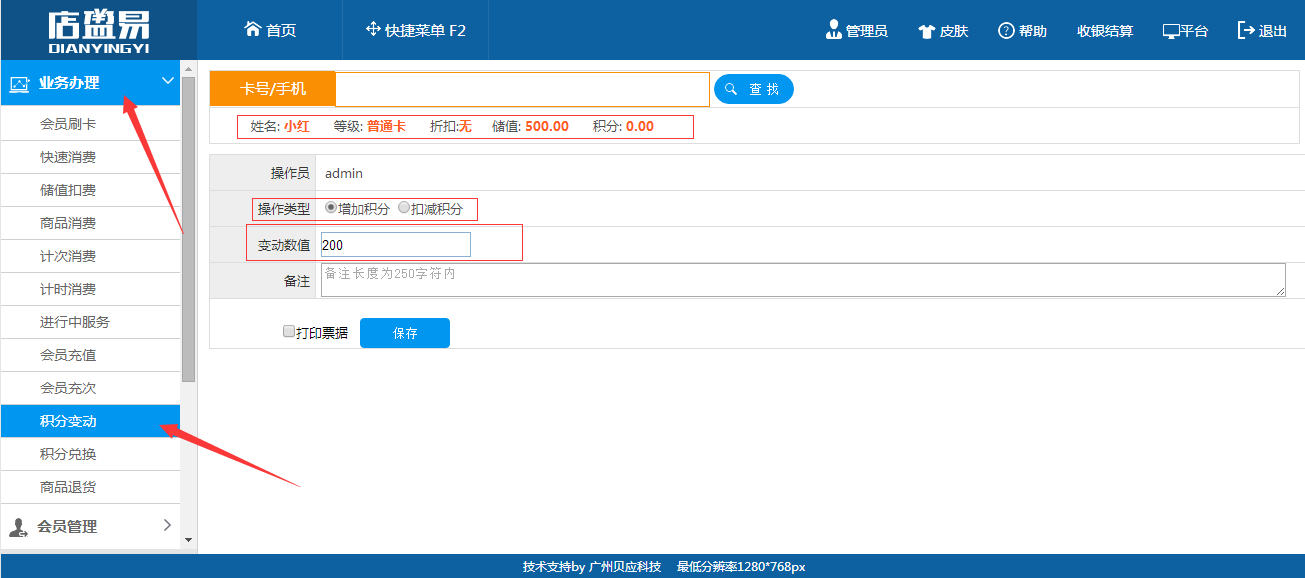Click the 卡号/手机 search input field
The height and width of the screenshot is (578, 1305).
tap(522, 89)
